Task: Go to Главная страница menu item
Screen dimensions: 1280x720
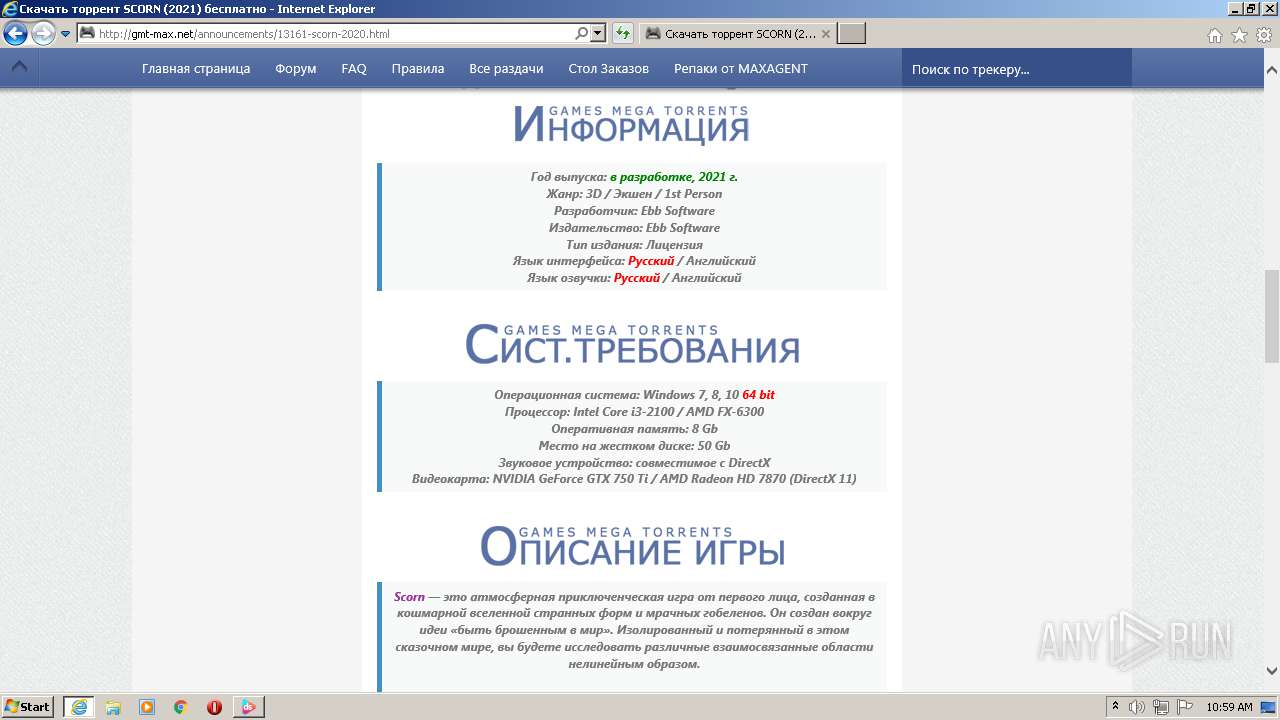Action: [196, 69]
